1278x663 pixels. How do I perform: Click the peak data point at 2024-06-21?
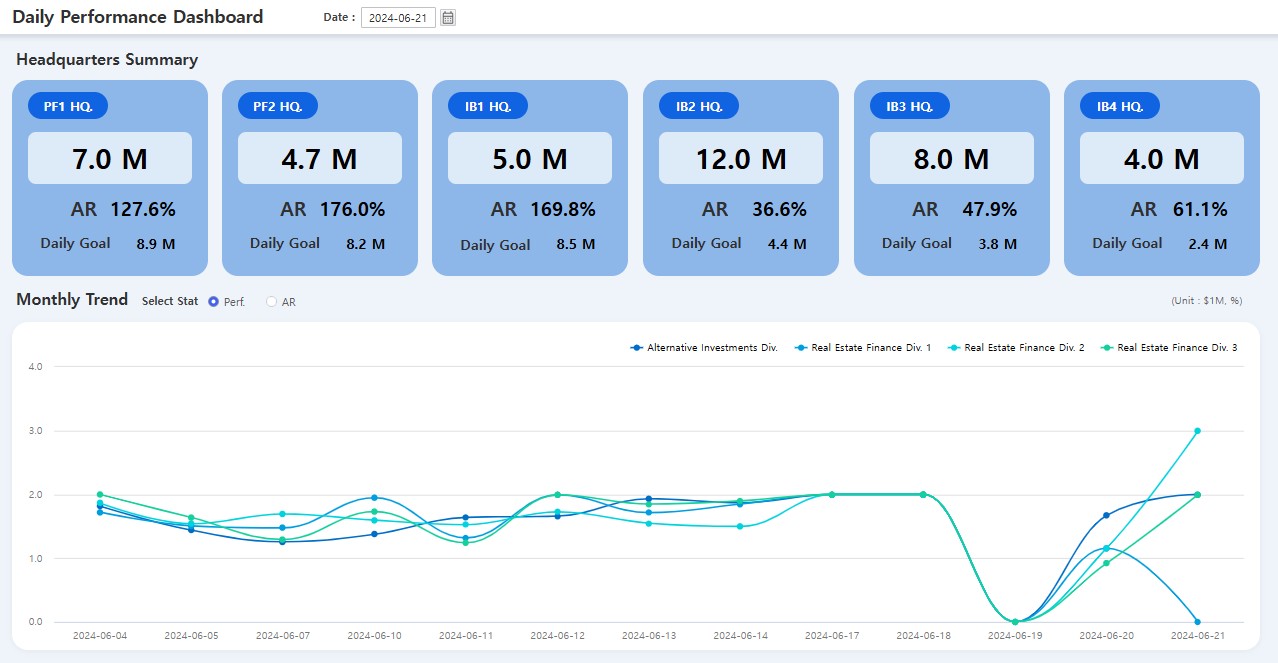click(x=1199, y=431)
